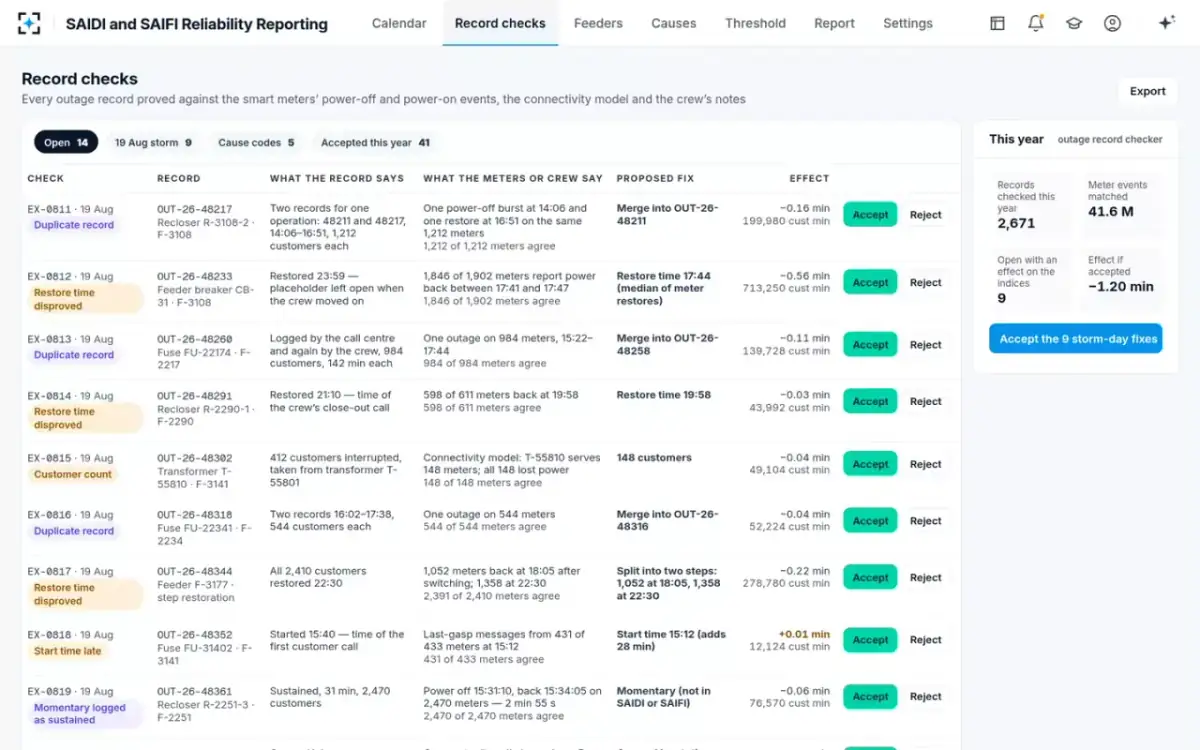The image size is (1200, 750).
Task: Reject fix for EX-0812
Action: coord(925,283)
